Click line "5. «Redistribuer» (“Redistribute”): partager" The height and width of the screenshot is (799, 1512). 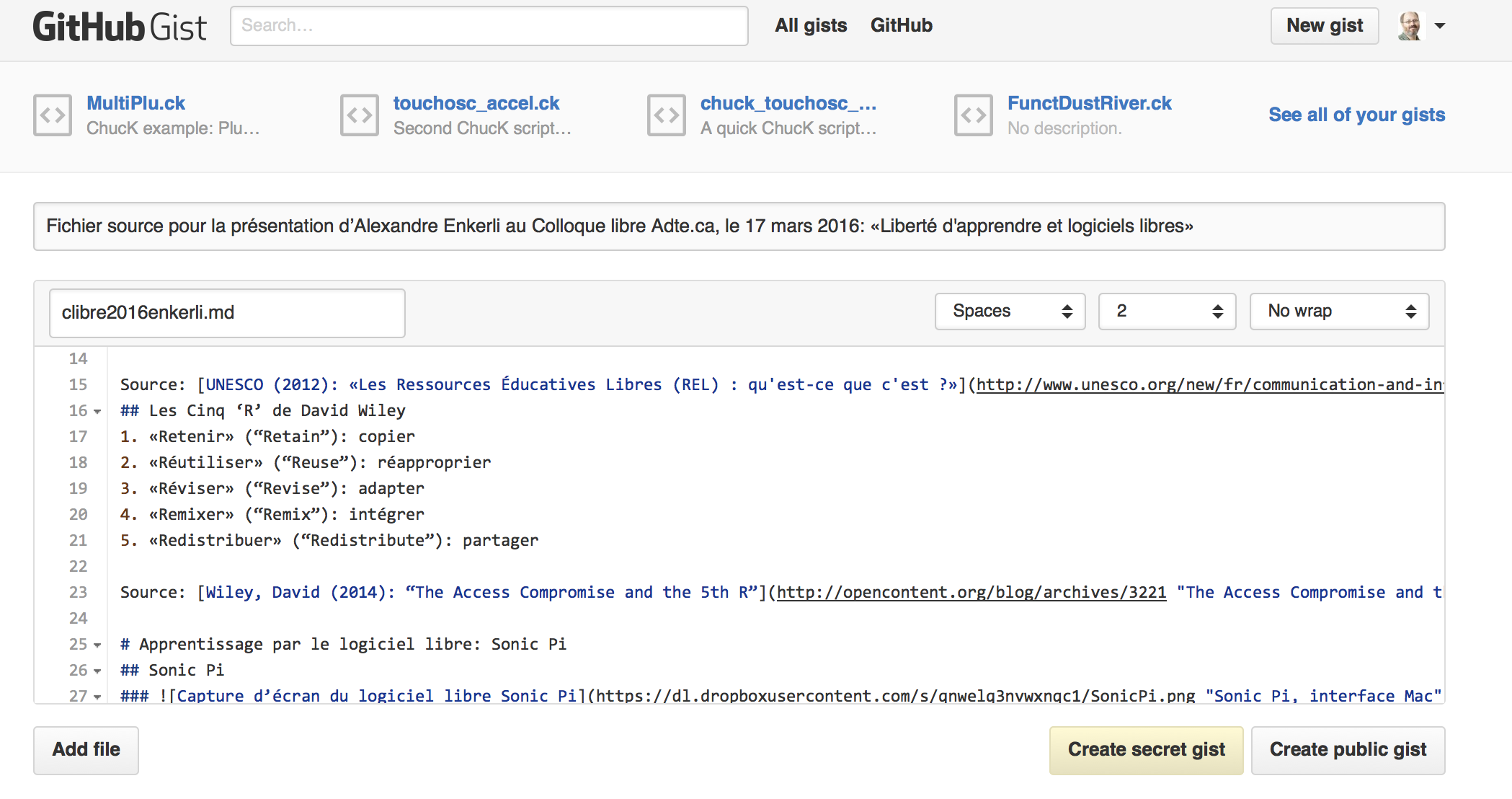tap(329, 541)
